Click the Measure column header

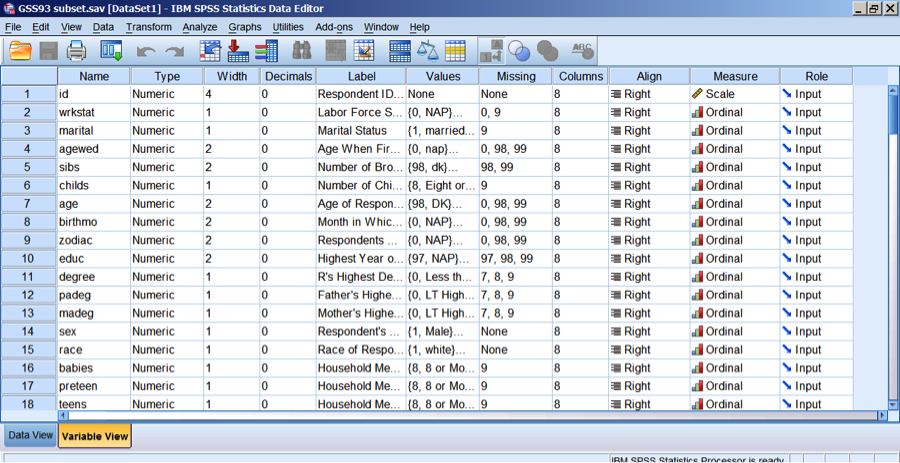click(735, 76)
